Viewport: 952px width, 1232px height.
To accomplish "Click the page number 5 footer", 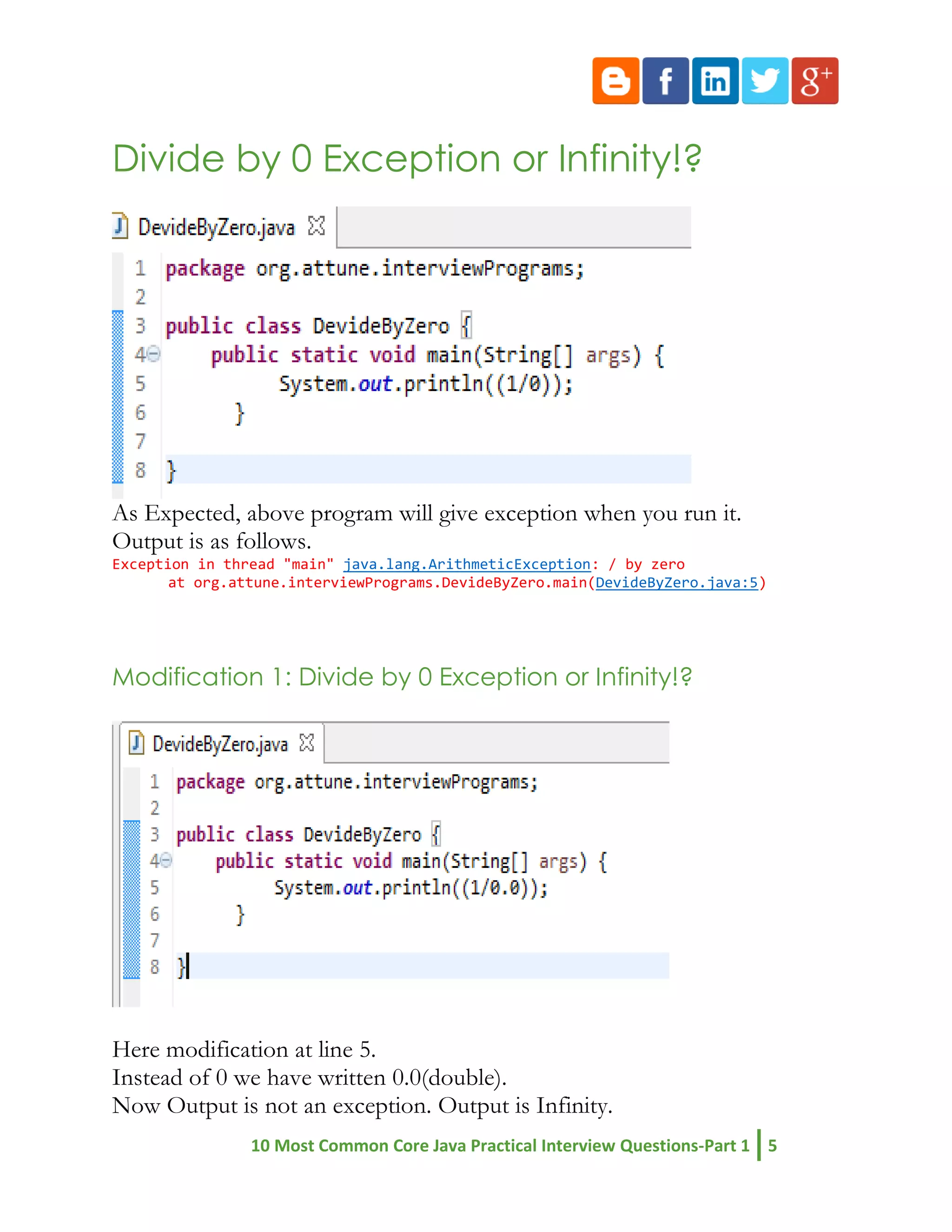I will (772, 1146).
